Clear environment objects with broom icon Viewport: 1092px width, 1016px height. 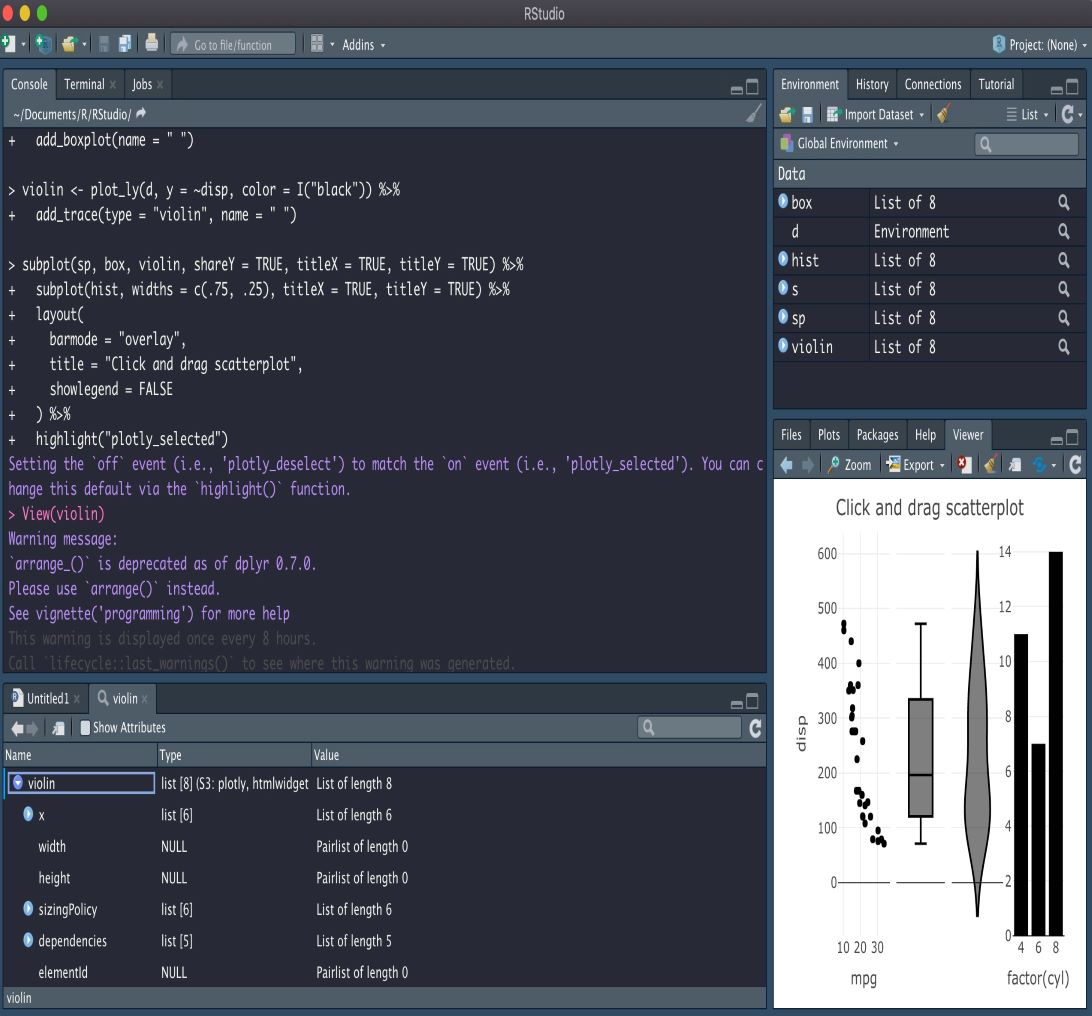click(x=944, y=115)
